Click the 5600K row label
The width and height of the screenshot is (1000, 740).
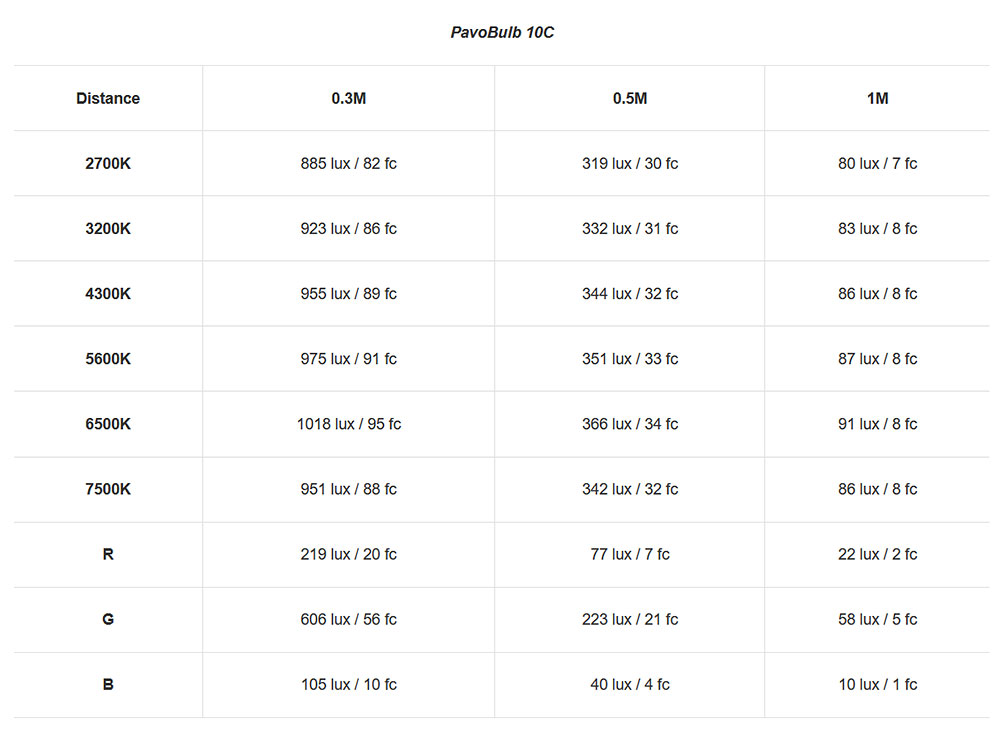point(108,359)
